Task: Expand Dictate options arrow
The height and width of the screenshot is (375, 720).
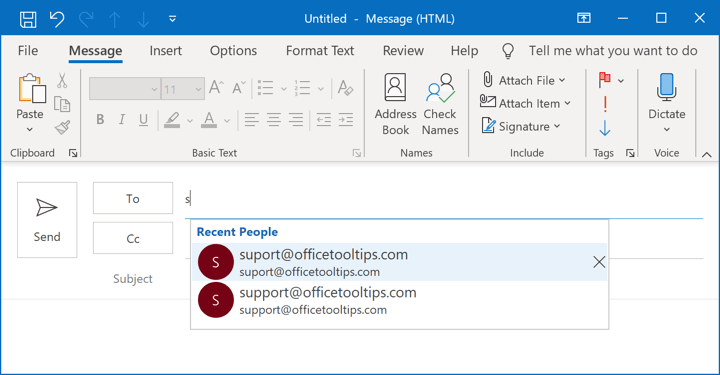Action: tap(667, 129)
